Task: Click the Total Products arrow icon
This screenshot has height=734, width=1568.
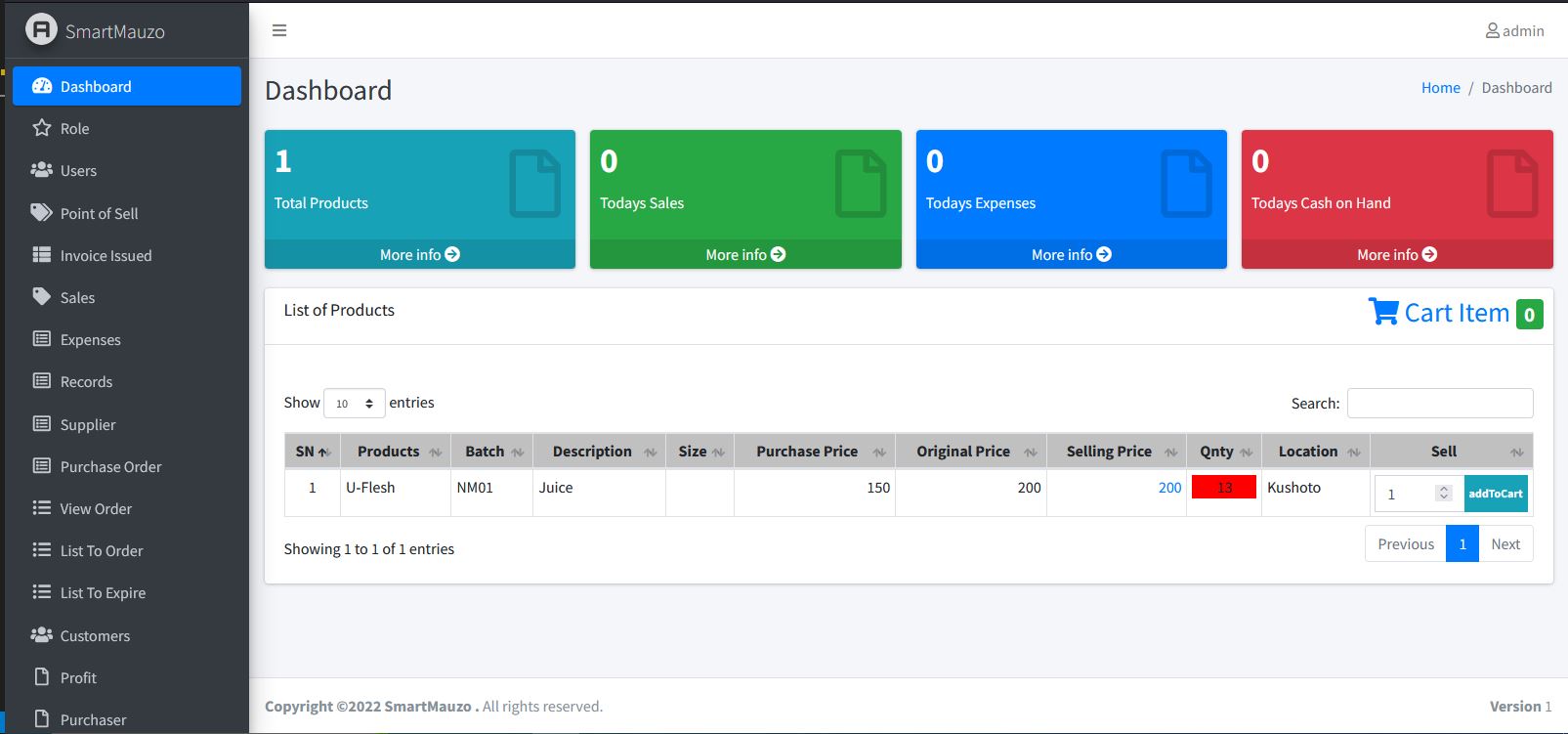Action: [x=452, y=254]
